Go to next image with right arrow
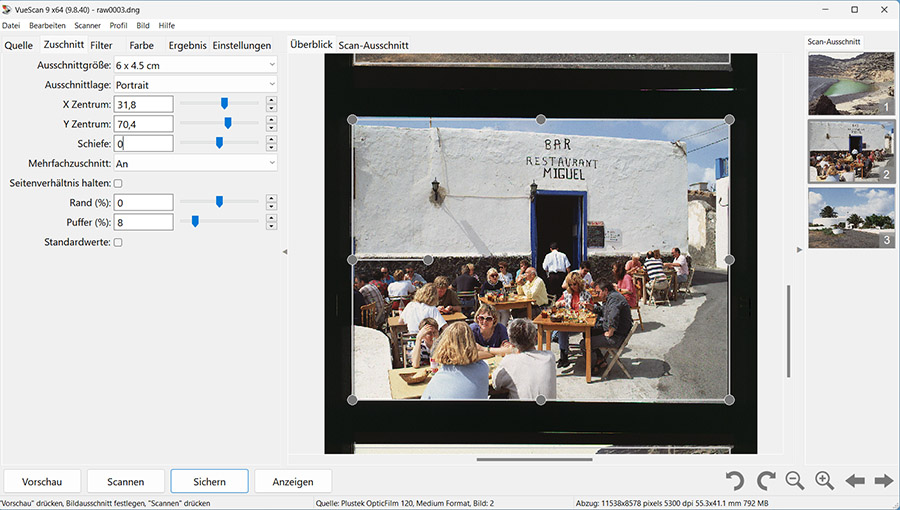The height and width of the screenshot is (510, 900). [884, 481]
